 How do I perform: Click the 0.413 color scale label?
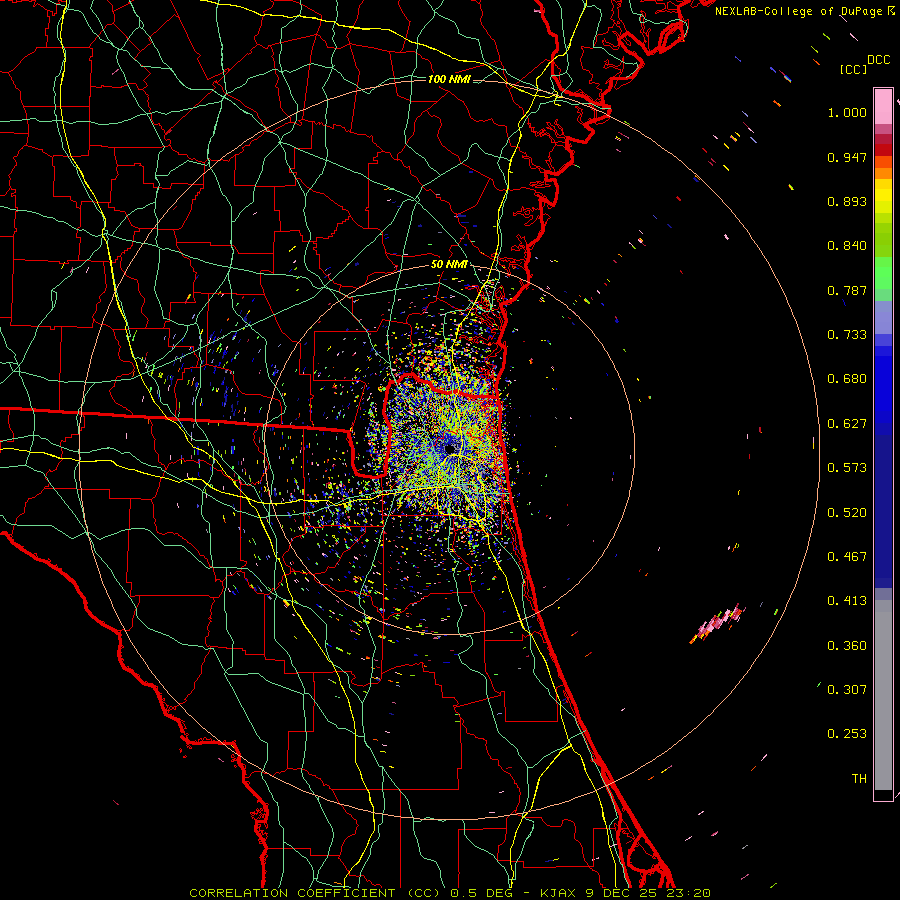coord(847,601)
